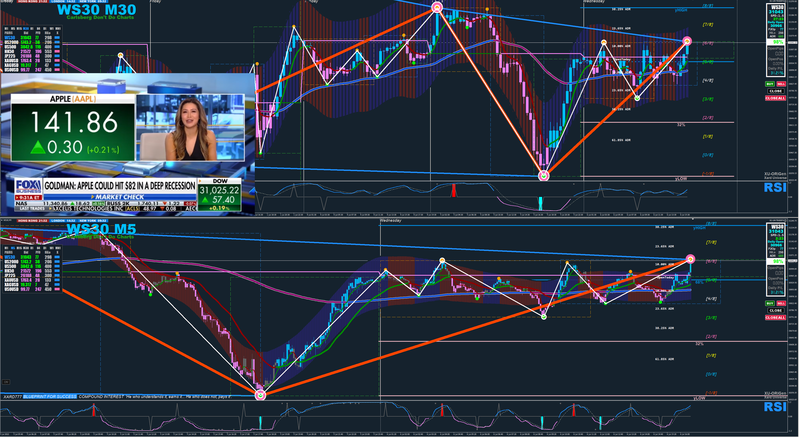Viewport: 799px width, 437px height.
Task: Click the WS30 M30 chart title
Action: 97,9
